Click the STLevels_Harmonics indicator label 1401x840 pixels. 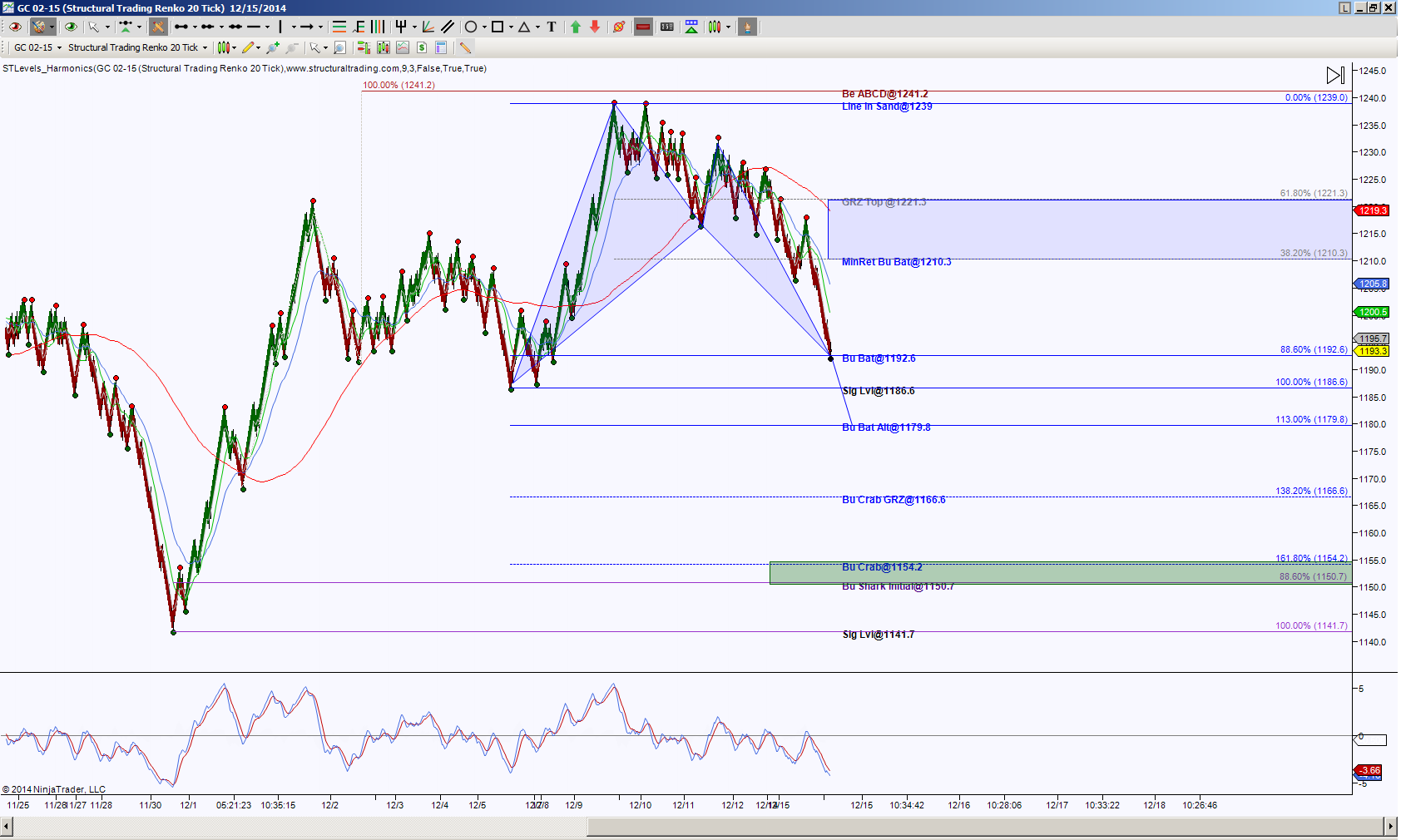pos(245,68)
